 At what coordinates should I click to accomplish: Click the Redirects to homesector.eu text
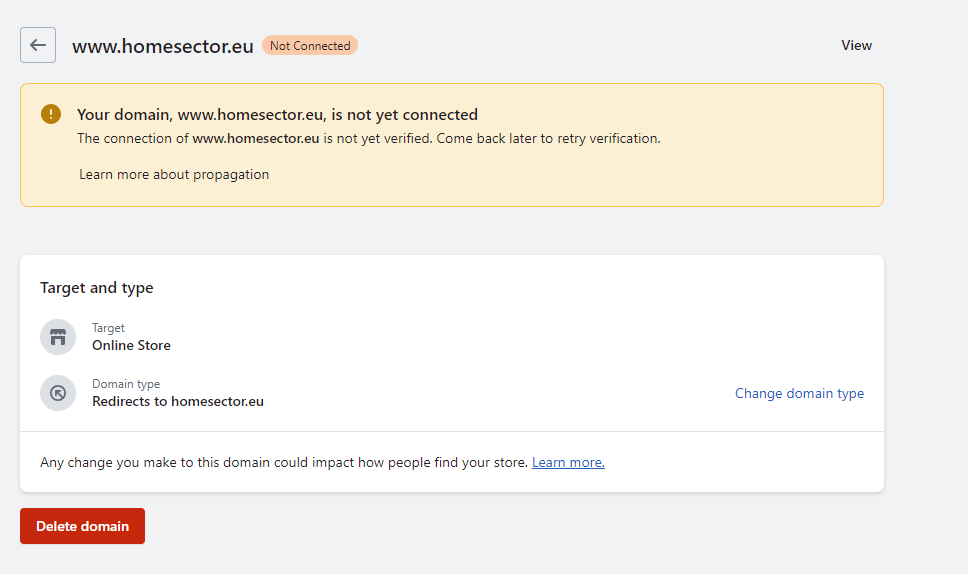click(178, 401)
